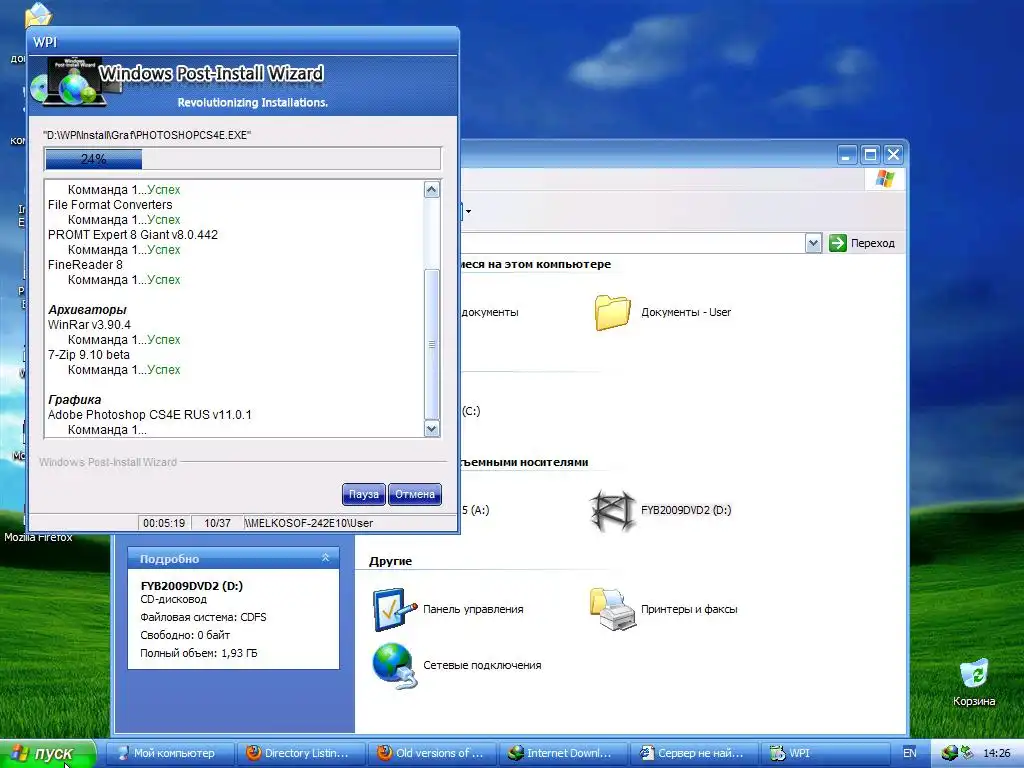Open Принтеры и факсы icon
Viewport: 1024px width, 768px height.
coord(612,609)
